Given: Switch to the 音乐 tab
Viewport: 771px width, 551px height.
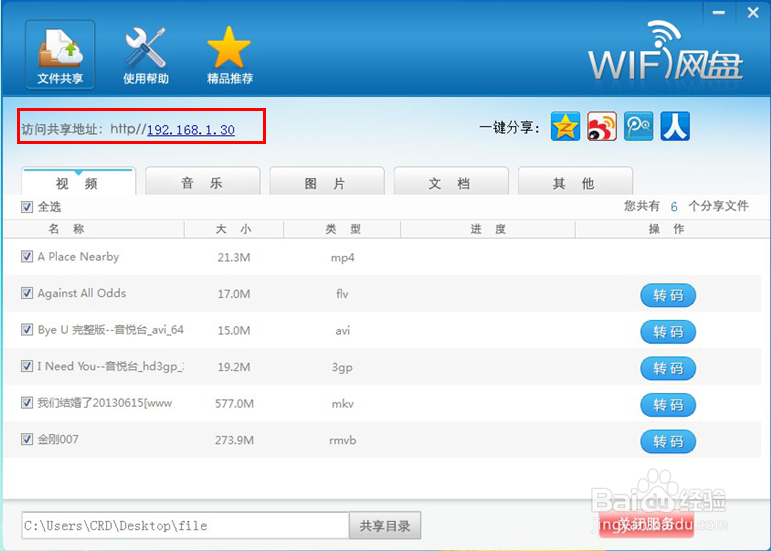Looking at the screenshot, I should click(x=203, y=182).
